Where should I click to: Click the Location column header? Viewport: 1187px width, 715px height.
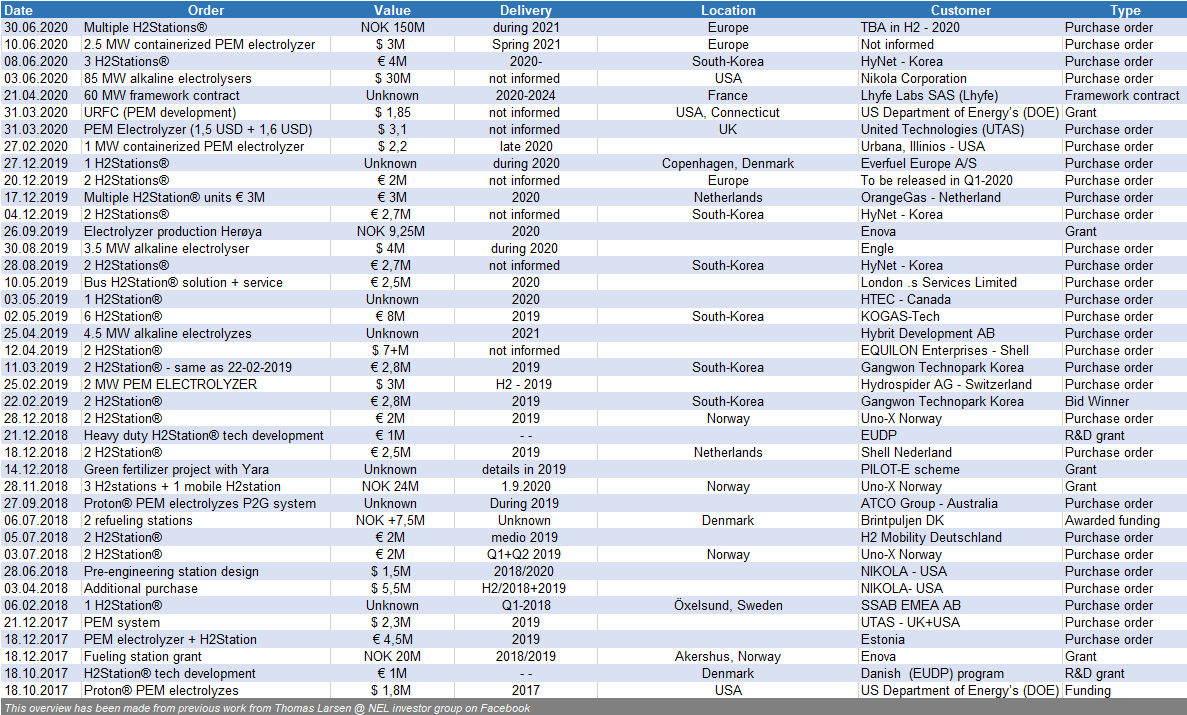[x=727, y=10]
